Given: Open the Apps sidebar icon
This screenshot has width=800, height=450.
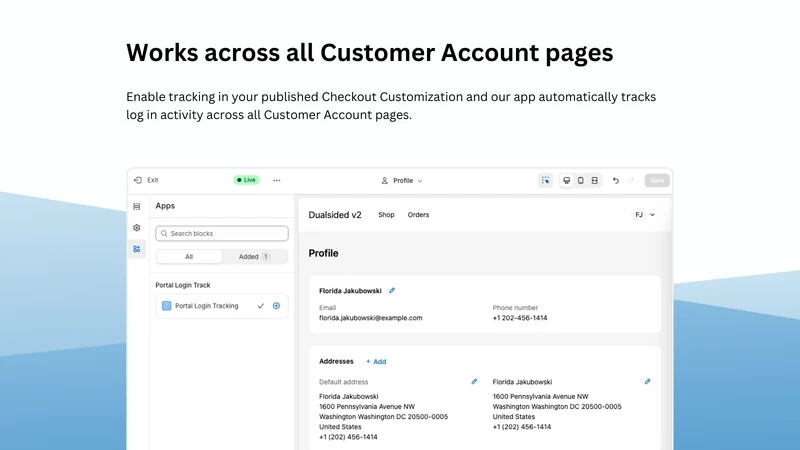Looking at the screenshot, I should click(137, 249).
